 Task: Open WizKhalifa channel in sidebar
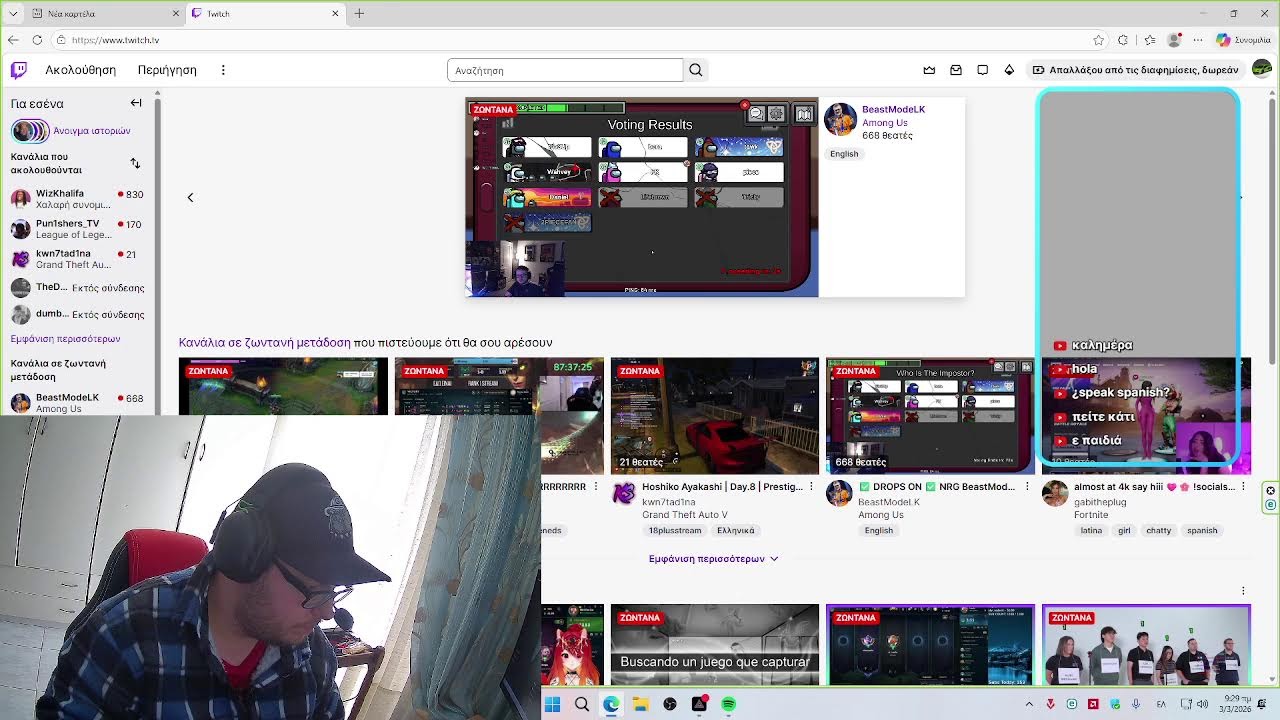tap(78, 198)
